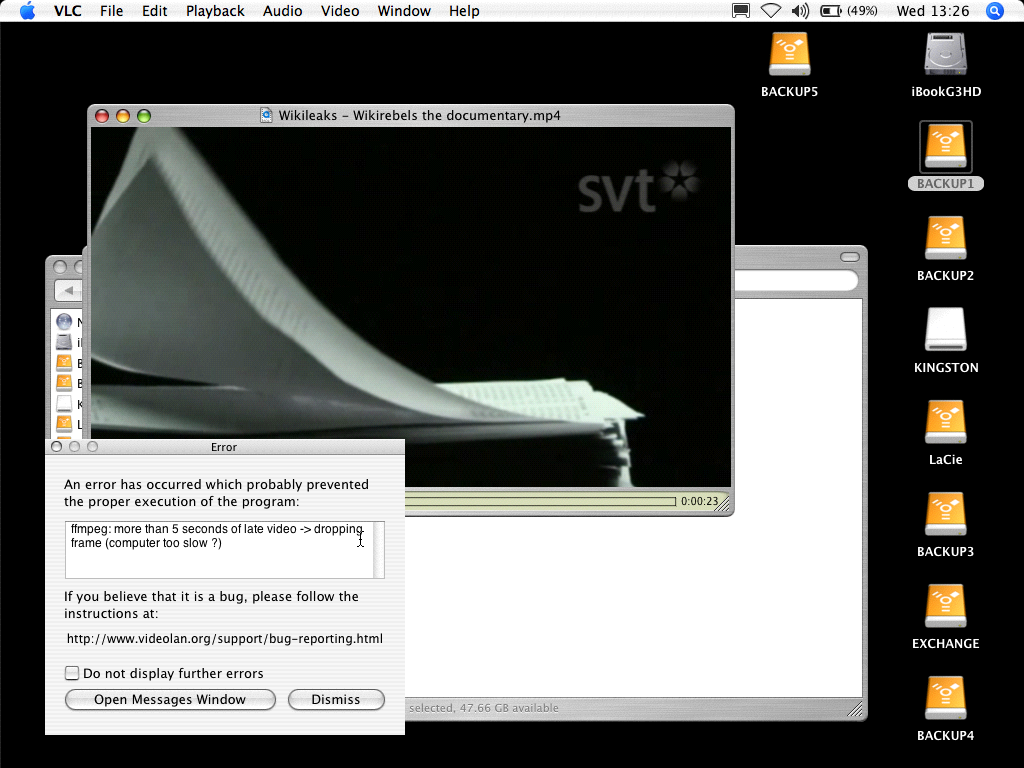
Task: Click the Finder window search field
Action: 796,281
